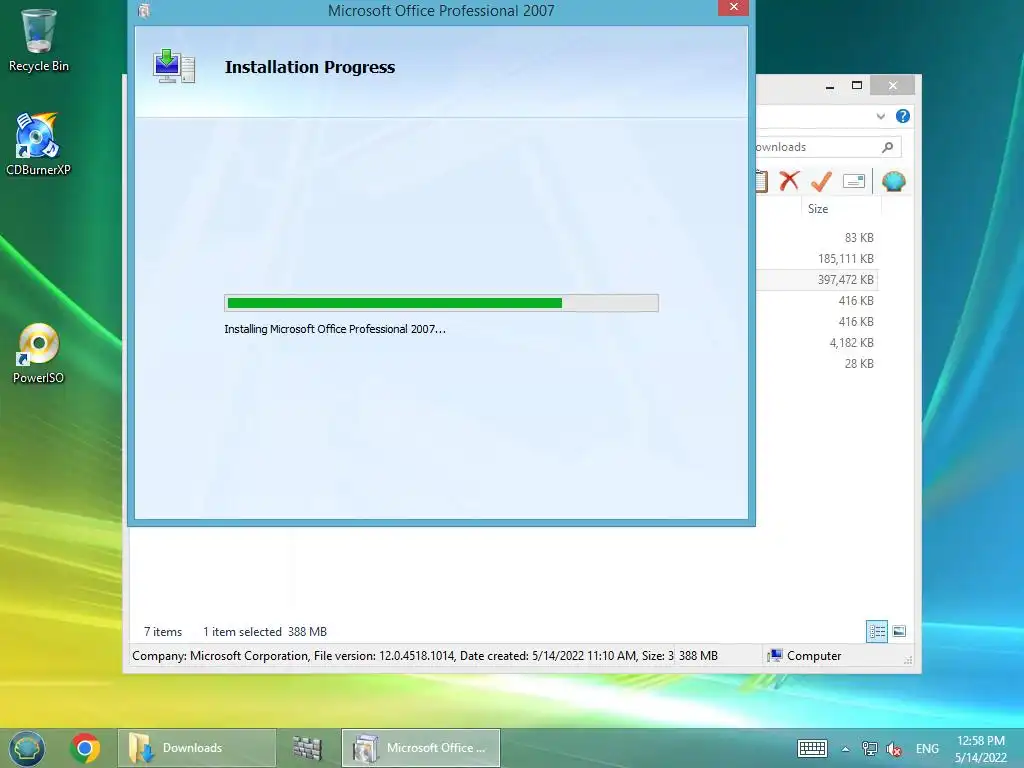
Task: Click the installer title bar icon
Action: 144,10
